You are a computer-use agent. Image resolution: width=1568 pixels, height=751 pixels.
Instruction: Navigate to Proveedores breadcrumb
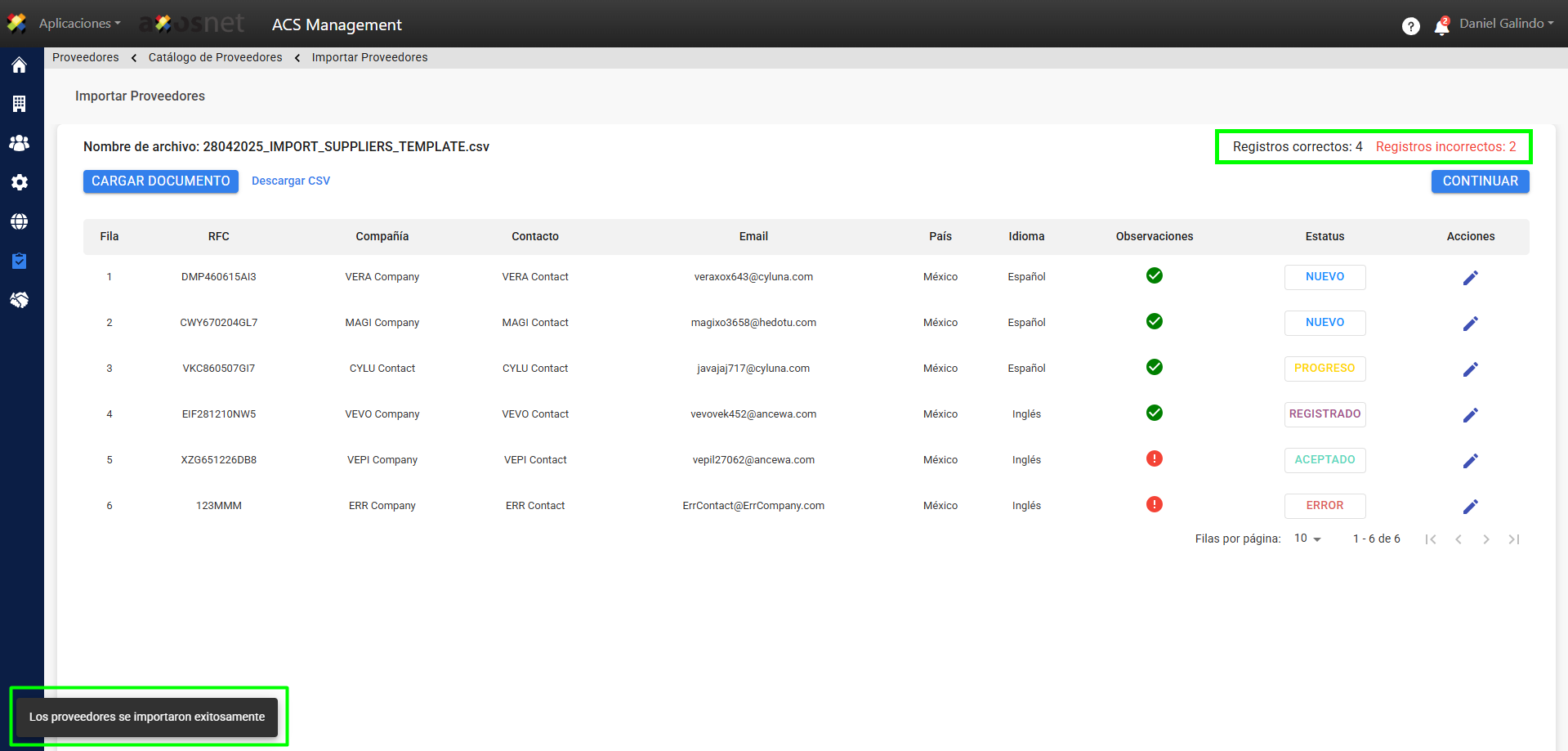[86, 57]
